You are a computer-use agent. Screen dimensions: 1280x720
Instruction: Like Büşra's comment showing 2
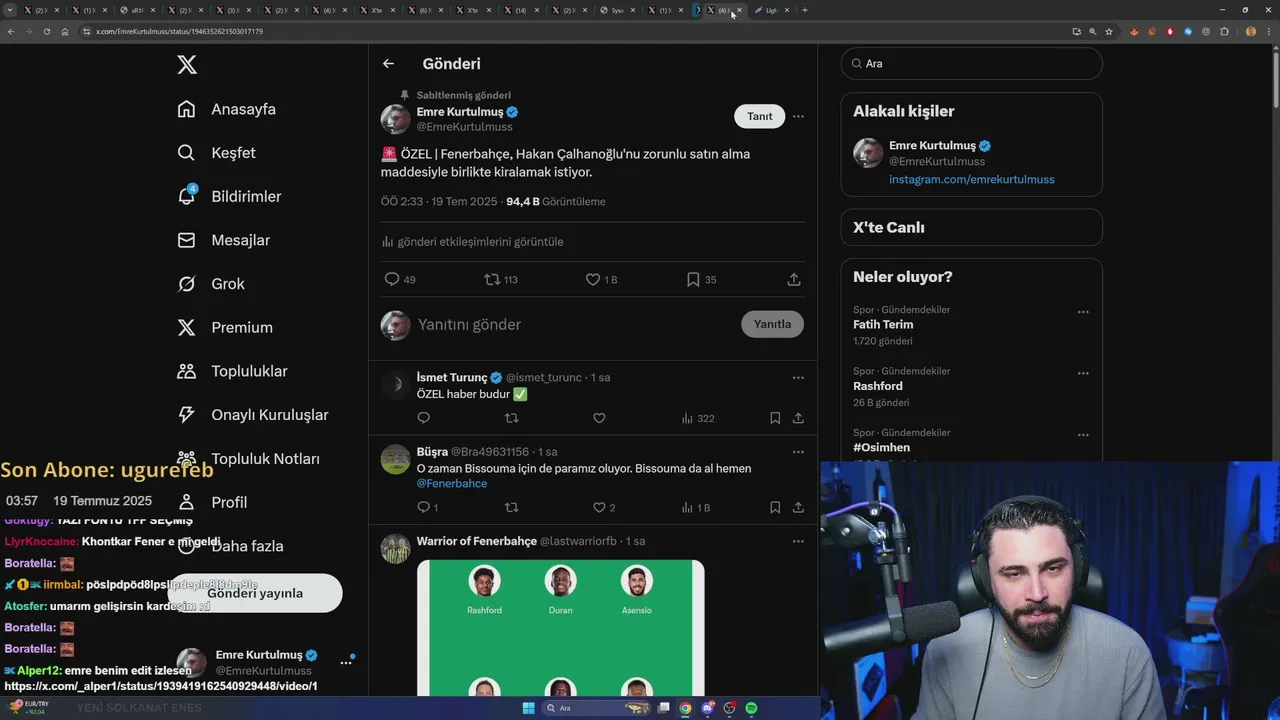[x=599, y=508]
